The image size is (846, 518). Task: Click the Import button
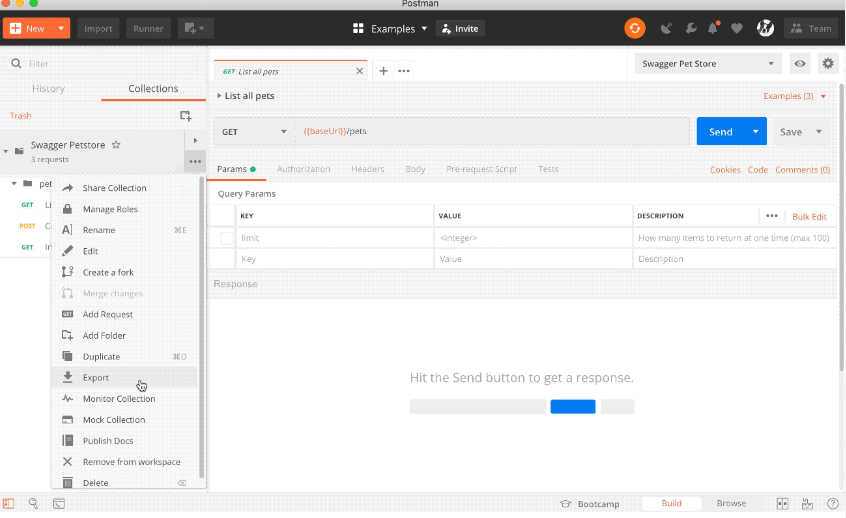click(98, 29)
